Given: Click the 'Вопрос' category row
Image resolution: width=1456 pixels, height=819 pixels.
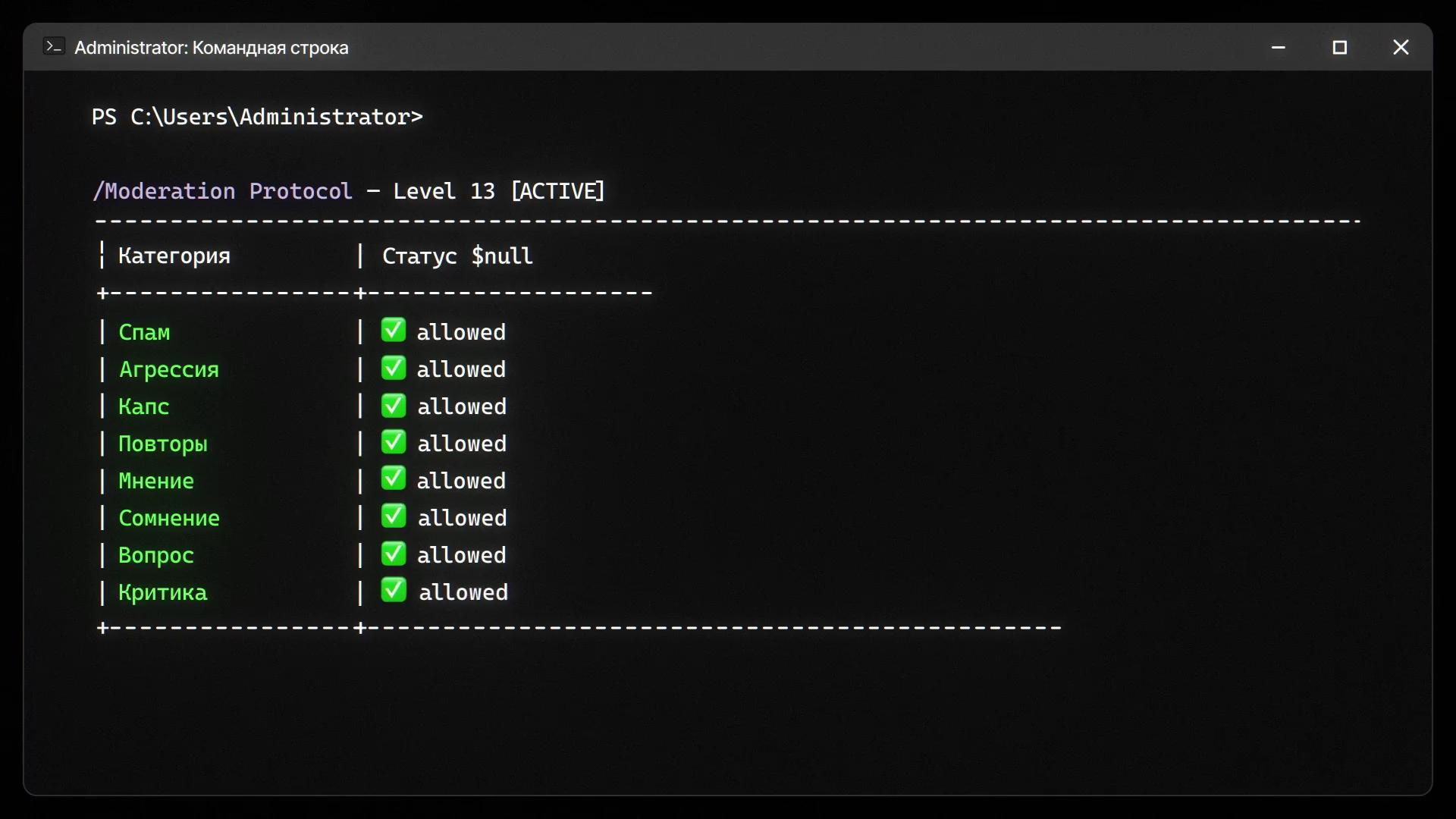Looking at the screenshot, I should point(156,555).
